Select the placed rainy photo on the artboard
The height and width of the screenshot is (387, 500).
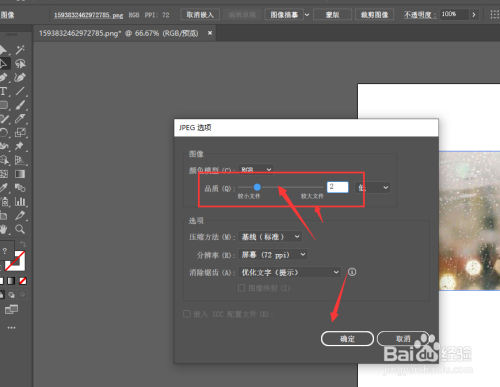469,221
